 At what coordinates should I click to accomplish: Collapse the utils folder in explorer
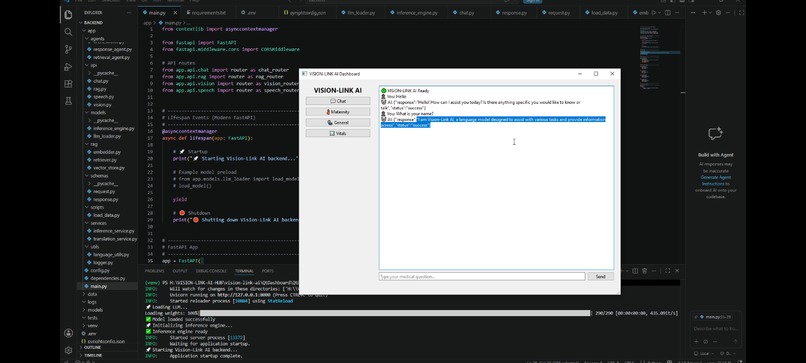click(109, 247)
